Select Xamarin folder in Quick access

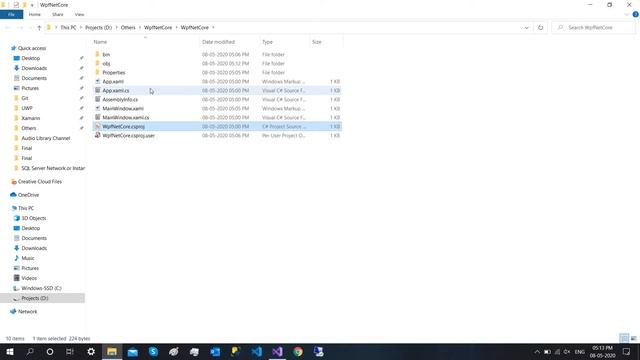click(31, 118)
